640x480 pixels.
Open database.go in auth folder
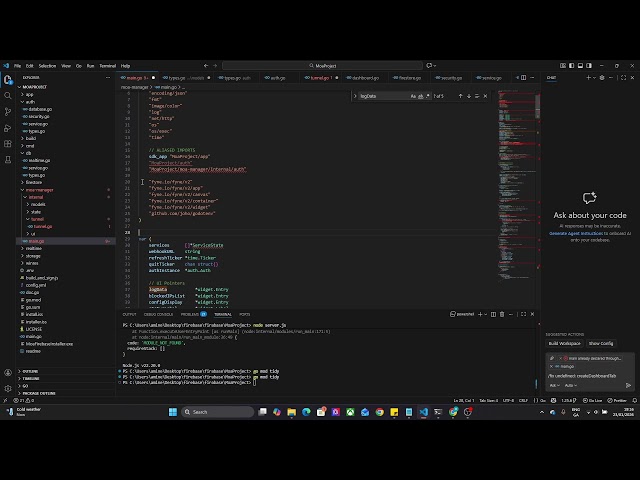click(40, 109)
